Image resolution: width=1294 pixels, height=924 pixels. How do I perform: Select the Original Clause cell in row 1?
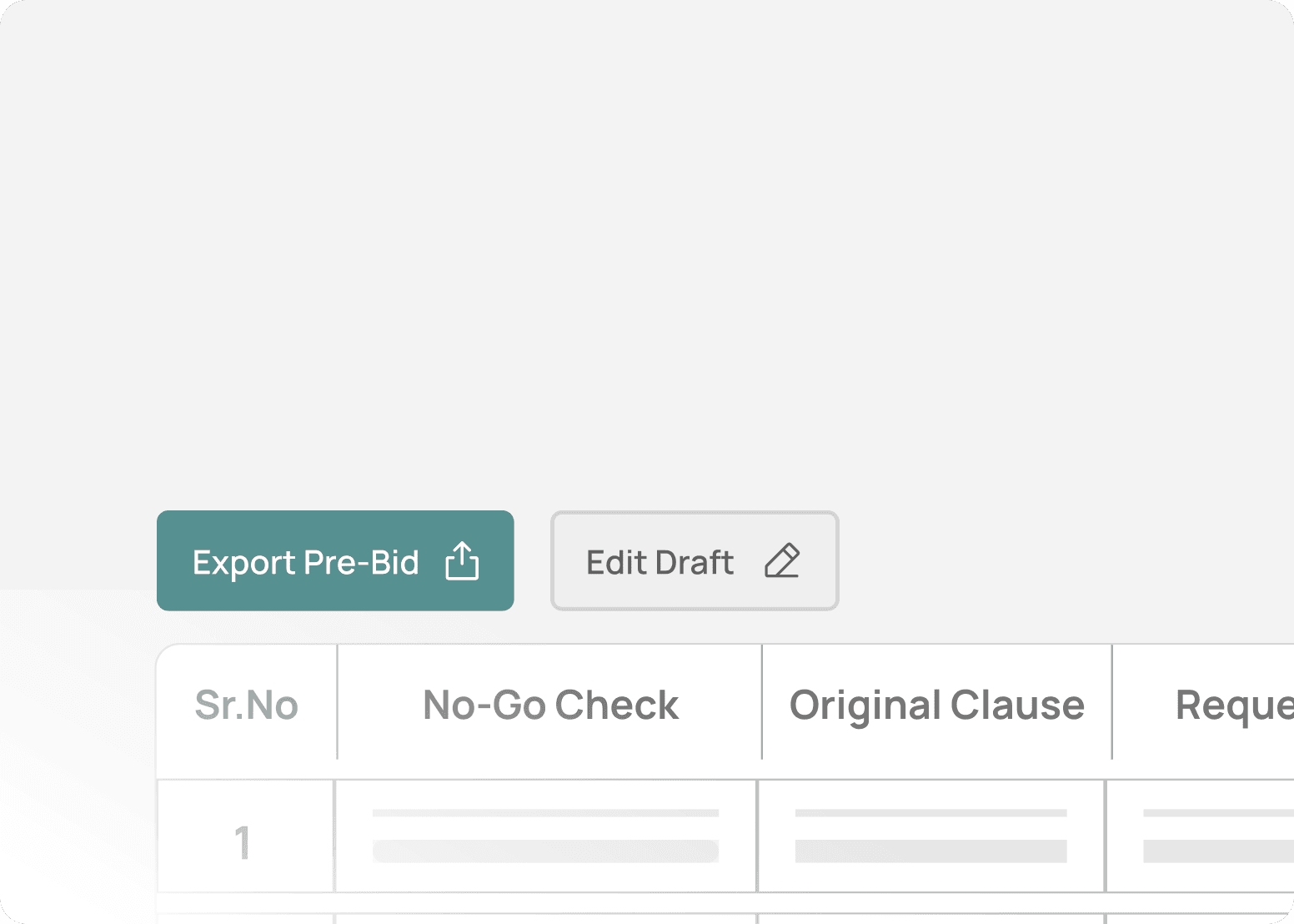point(931,834)
